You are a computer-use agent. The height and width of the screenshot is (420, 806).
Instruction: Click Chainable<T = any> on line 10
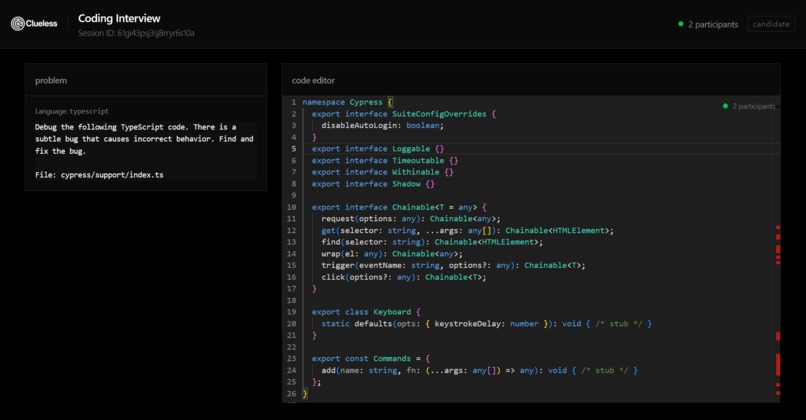(434, 207)
